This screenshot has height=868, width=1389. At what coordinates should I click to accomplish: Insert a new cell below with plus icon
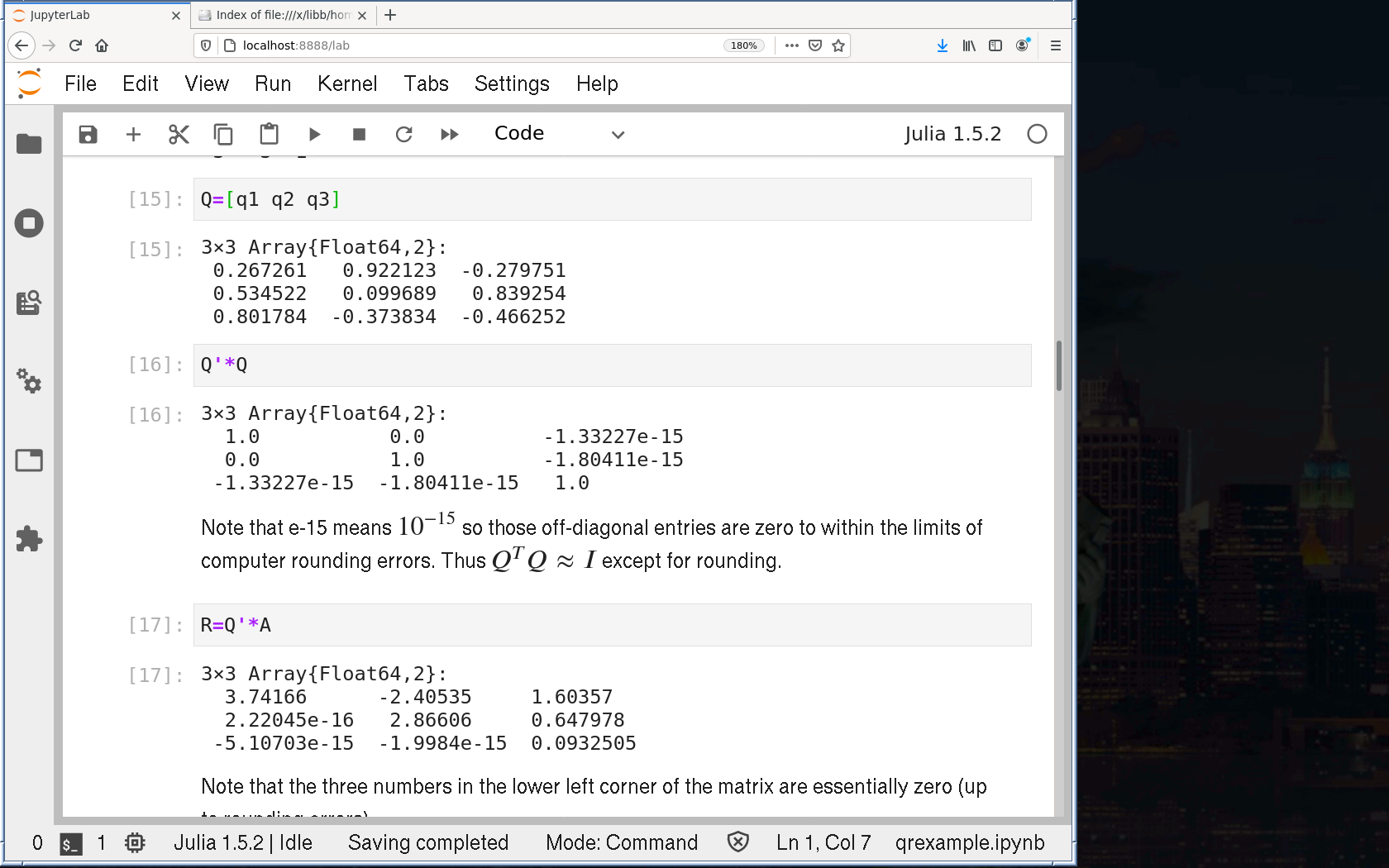(133, 134)
